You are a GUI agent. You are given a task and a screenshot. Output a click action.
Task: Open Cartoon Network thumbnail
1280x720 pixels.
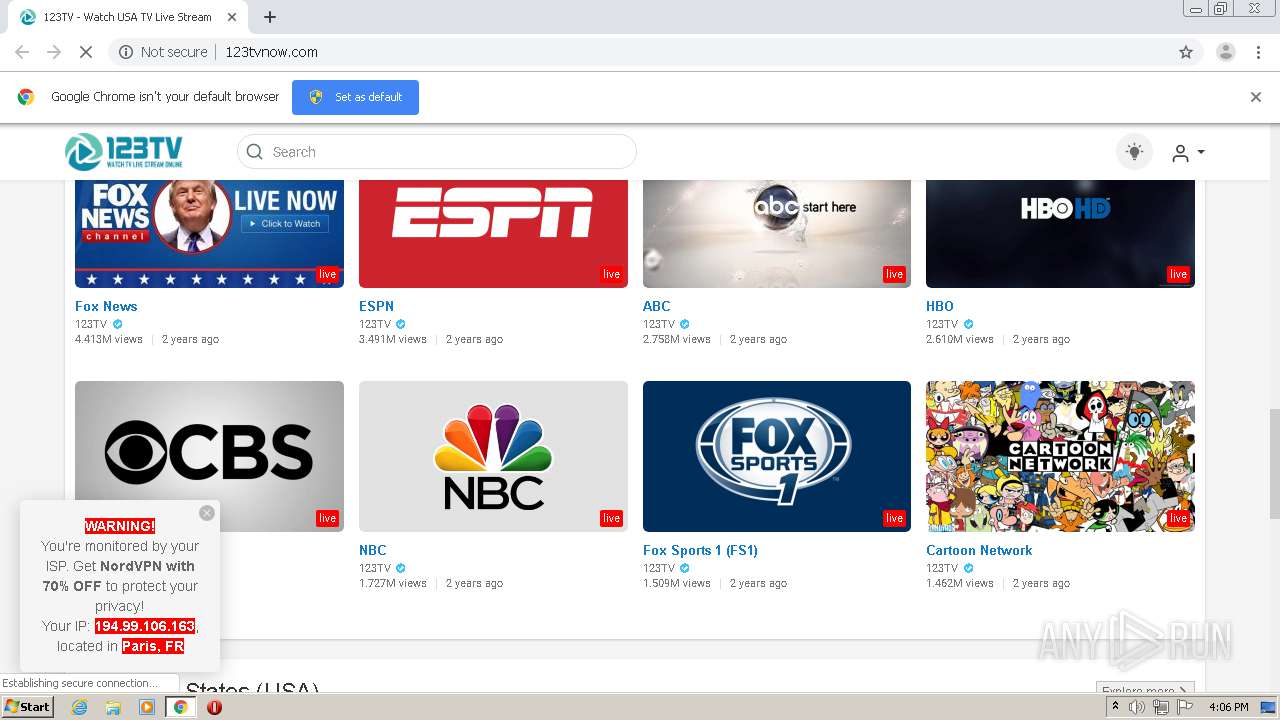[x=1060, y=456]
